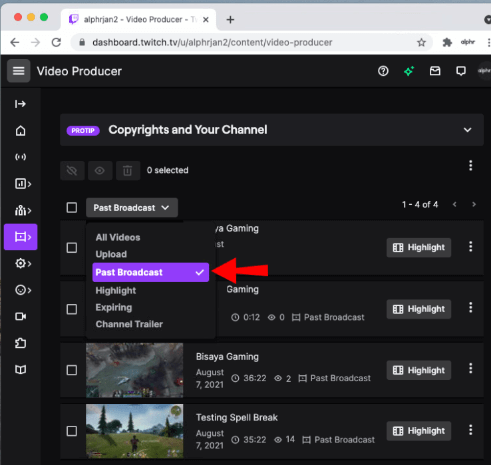Close the Video Producer browser tab
Viewport: 491px width, 465px height.
click(206, 20)
